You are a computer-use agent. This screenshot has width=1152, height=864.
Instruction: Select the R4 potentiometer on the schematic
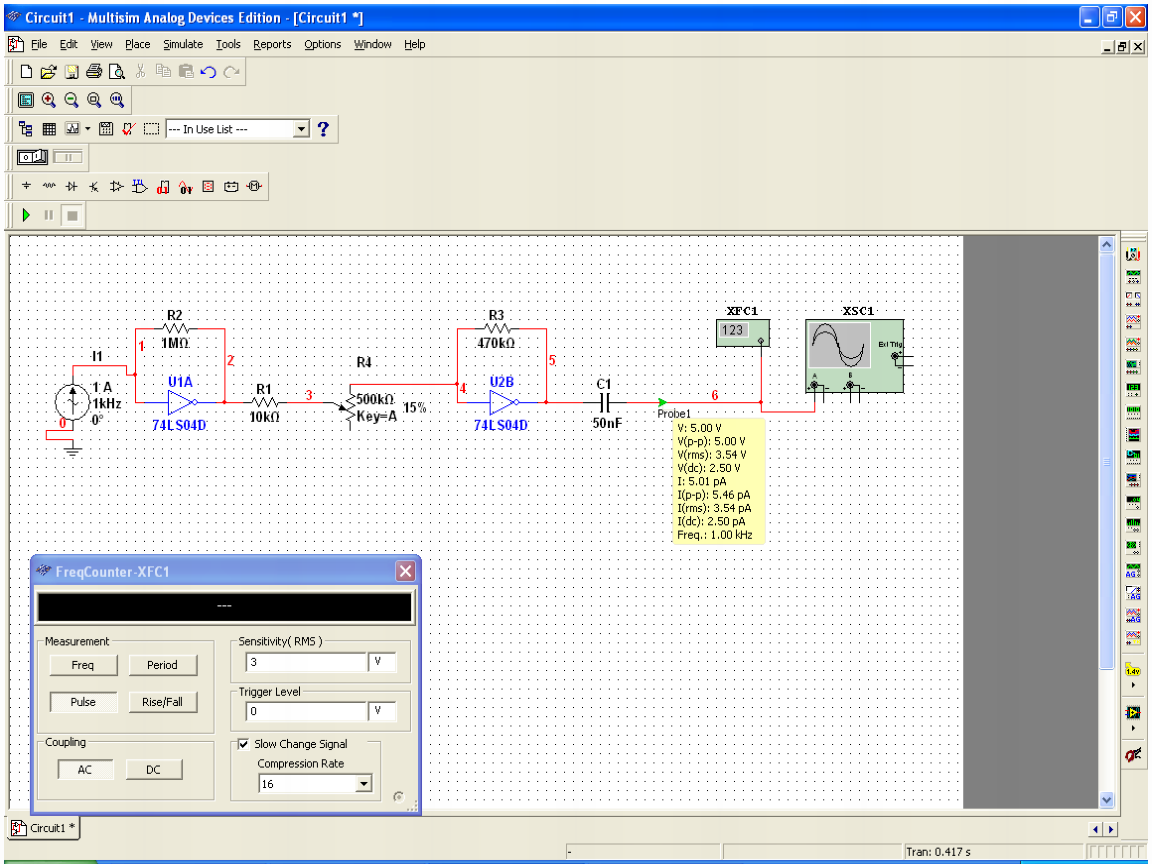click(x=351, y=408)
